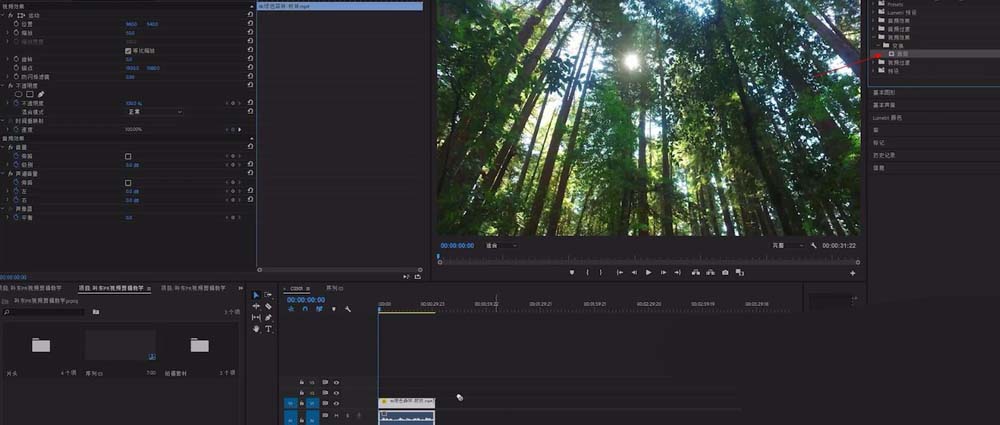The height and width of the screenshot is (425, 1000).
Task: Step forward one frame
Action: pos(663,272)
